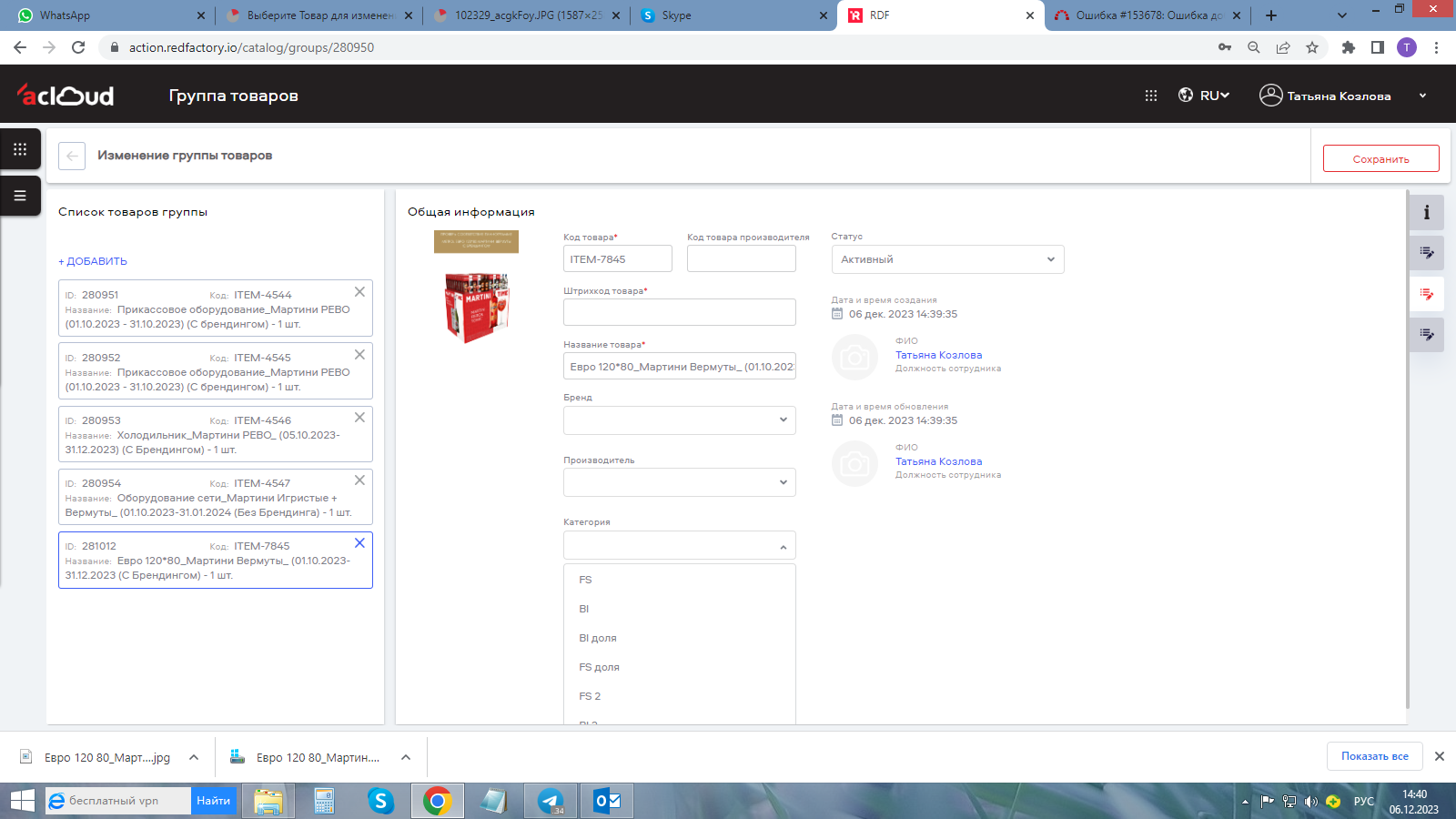Open the Статус dropdown showing Активный

[x=947, y=259]
